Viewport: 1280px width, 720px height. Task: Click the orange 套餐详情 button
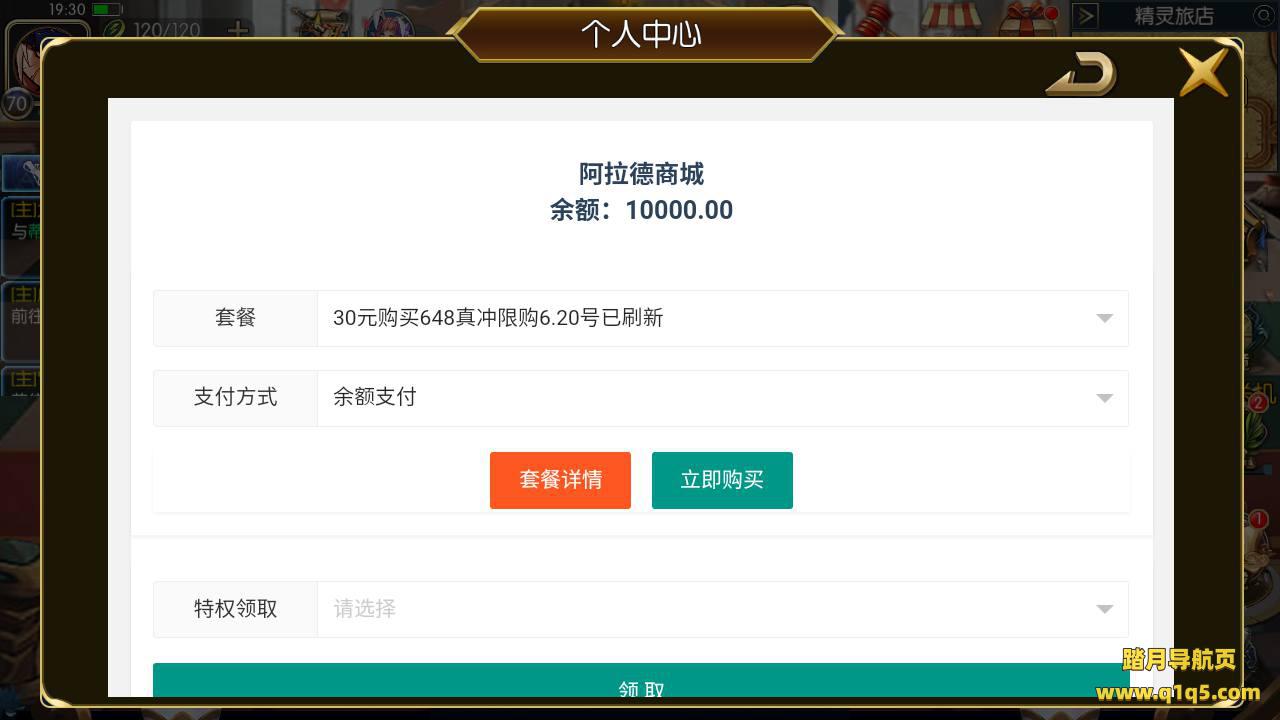[x=560, y=480]
